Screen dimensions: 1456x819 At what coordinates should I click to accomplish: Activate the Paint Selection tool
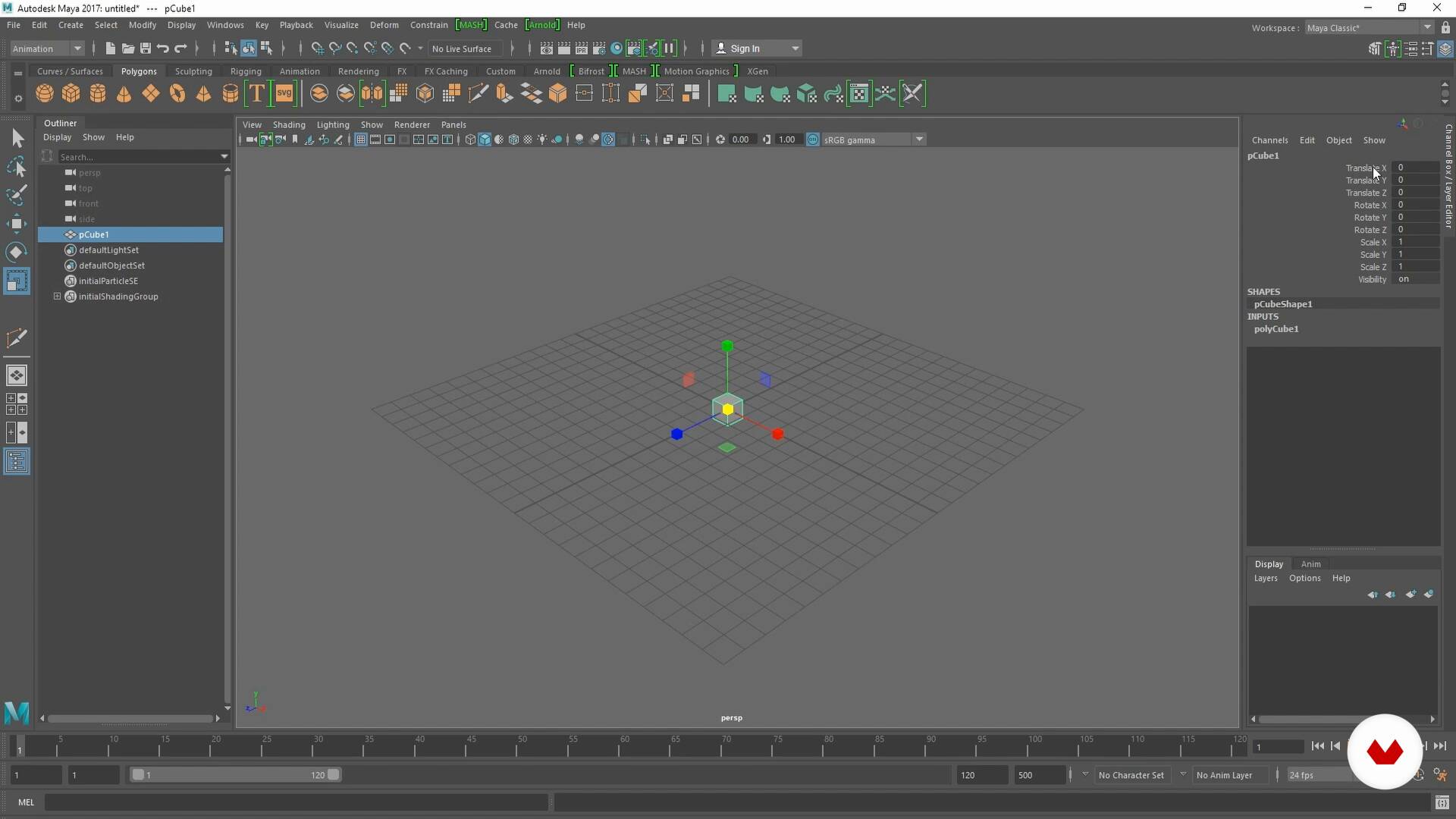tap(17, 195)
